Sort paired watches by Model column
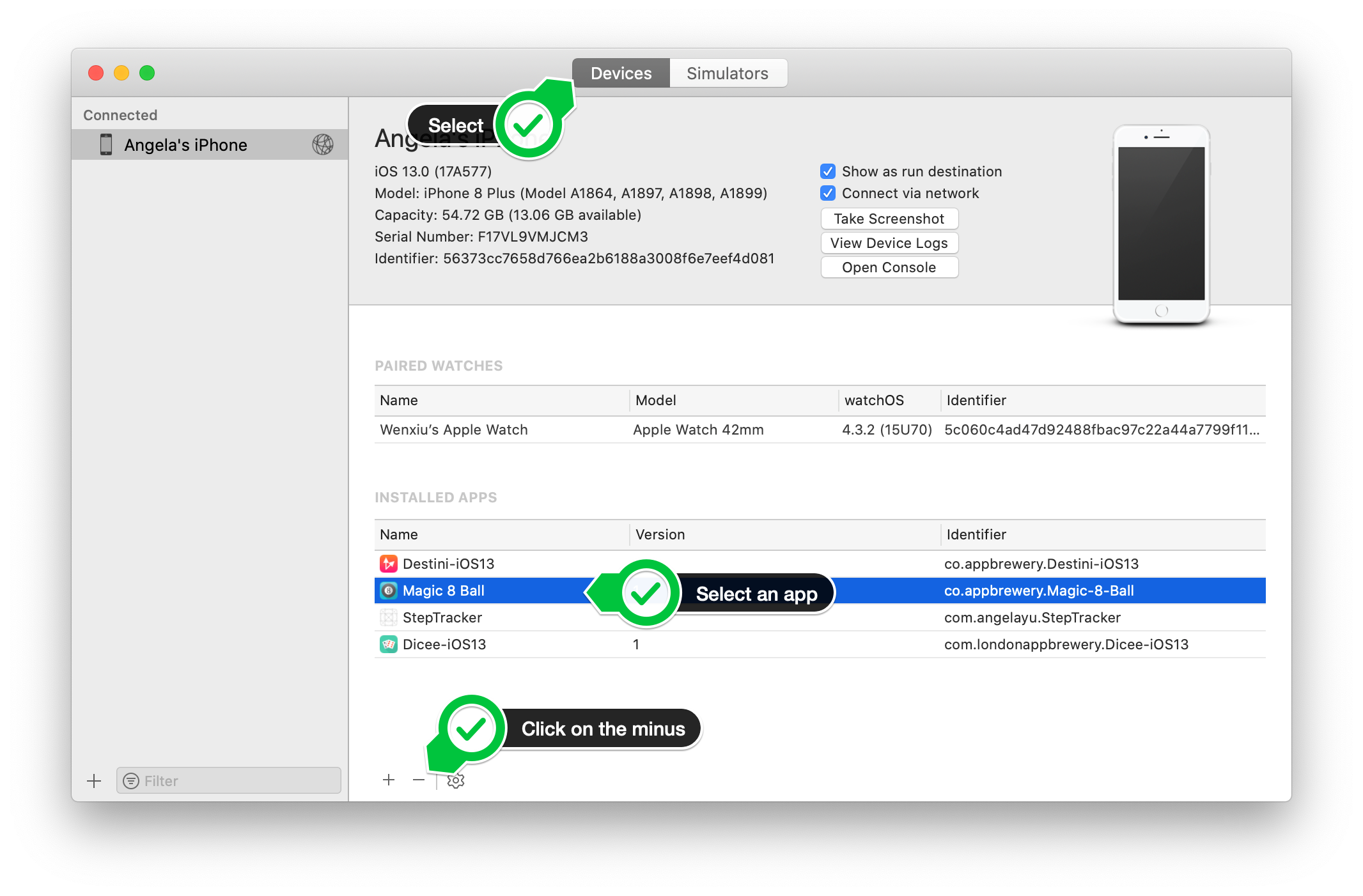1363x896 pixels. [734, 401]
